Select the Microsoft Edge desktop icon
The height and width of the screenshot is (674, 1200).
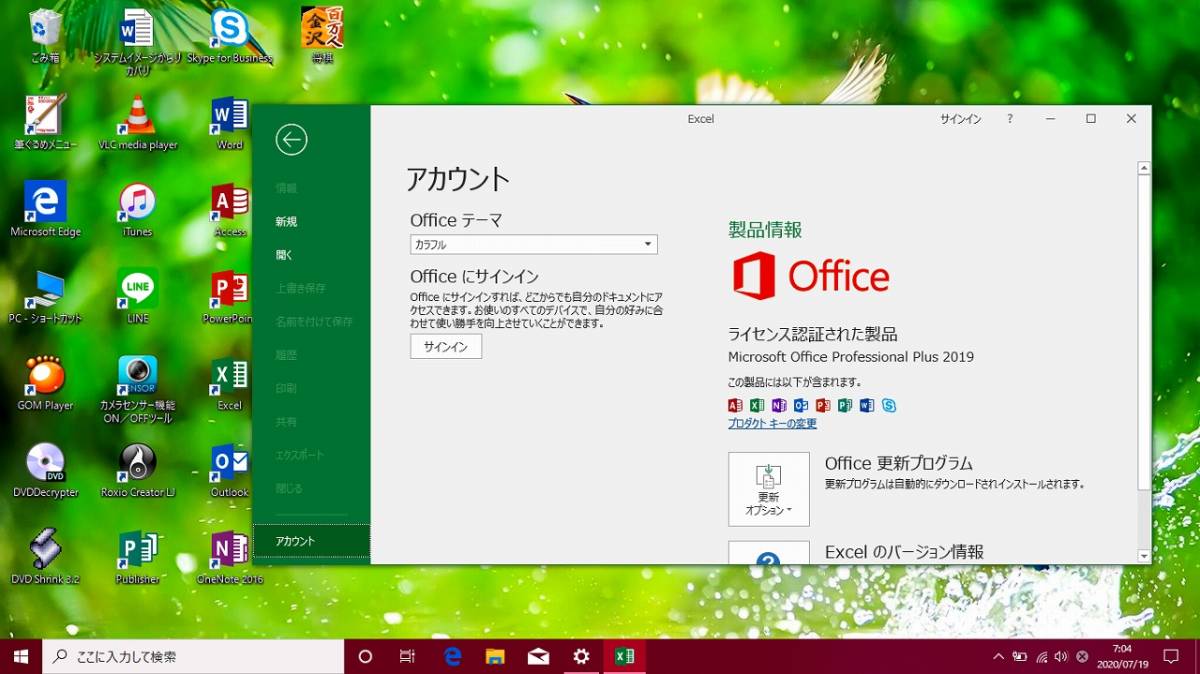click(45, 210)
